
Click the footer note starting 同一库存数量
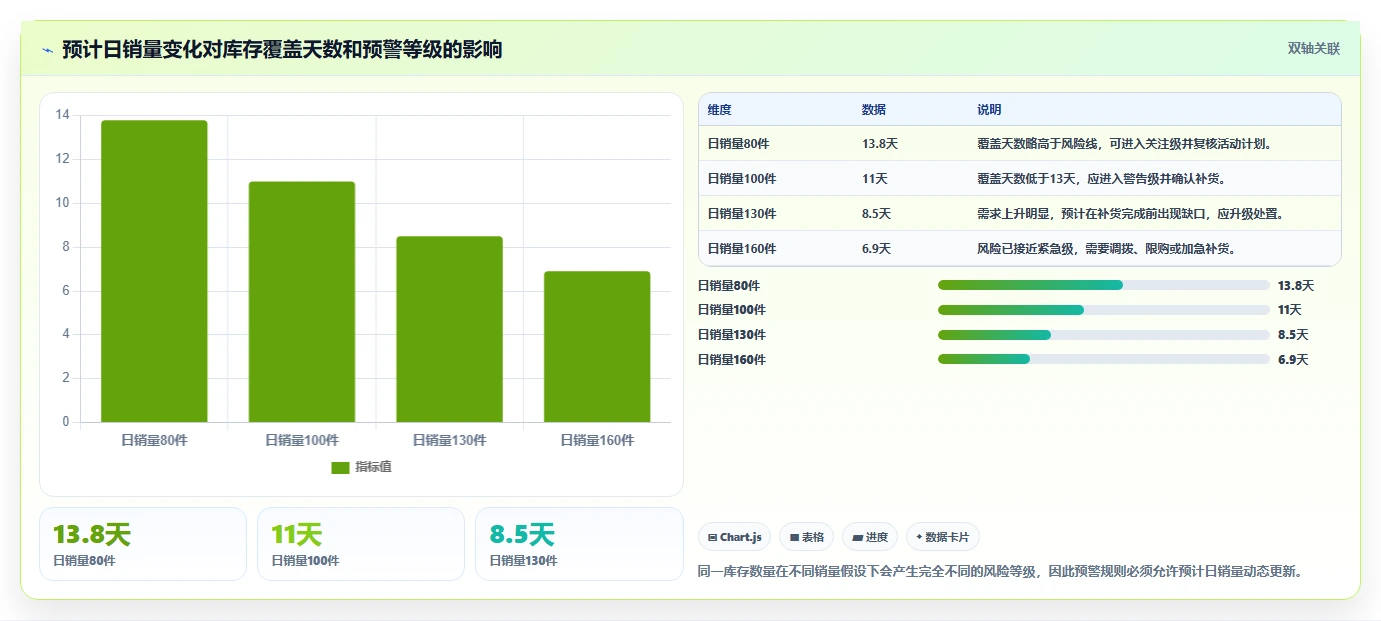pos(1000,571)
